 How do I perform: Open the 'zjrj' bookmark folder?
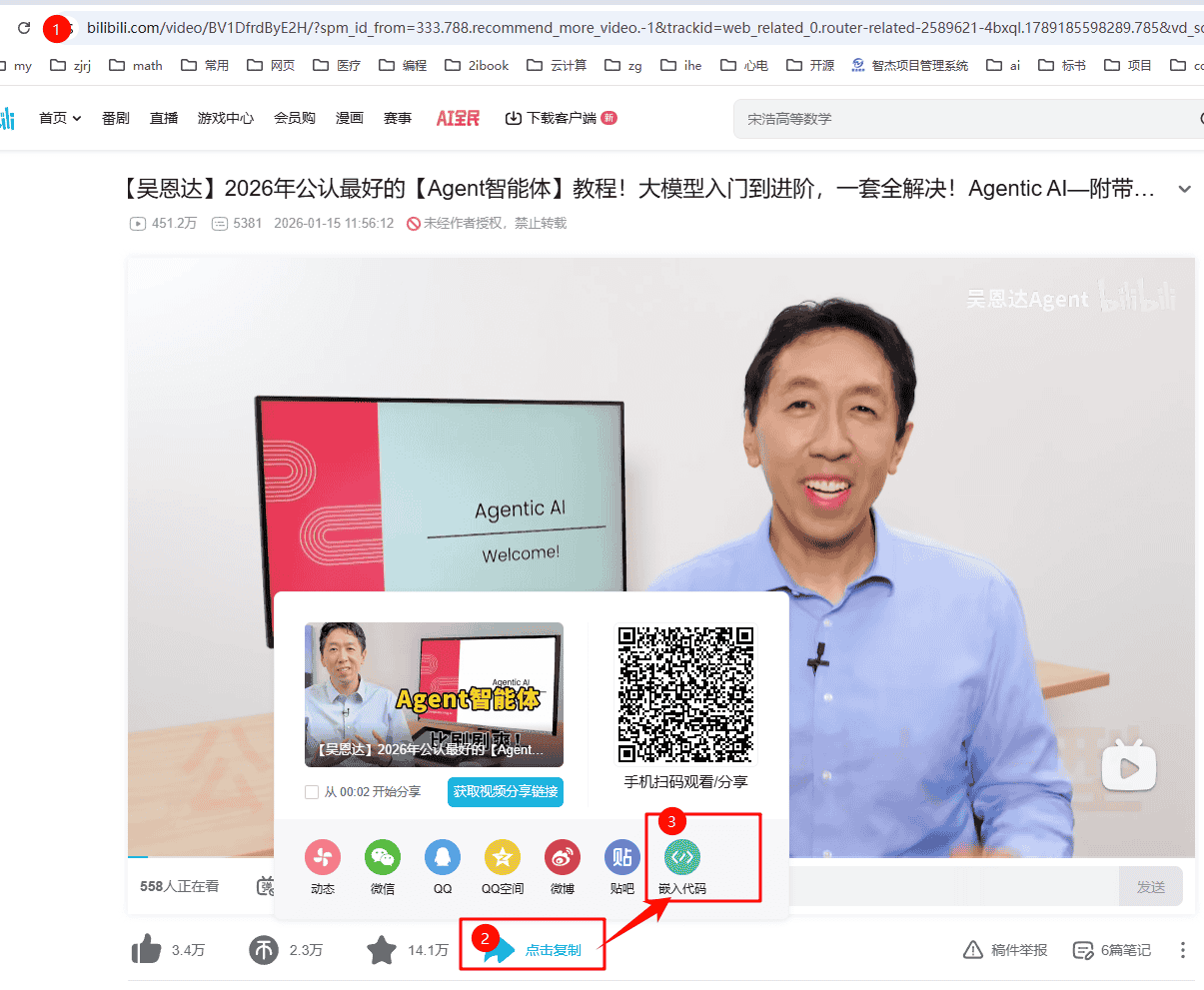tap(71, 66)
